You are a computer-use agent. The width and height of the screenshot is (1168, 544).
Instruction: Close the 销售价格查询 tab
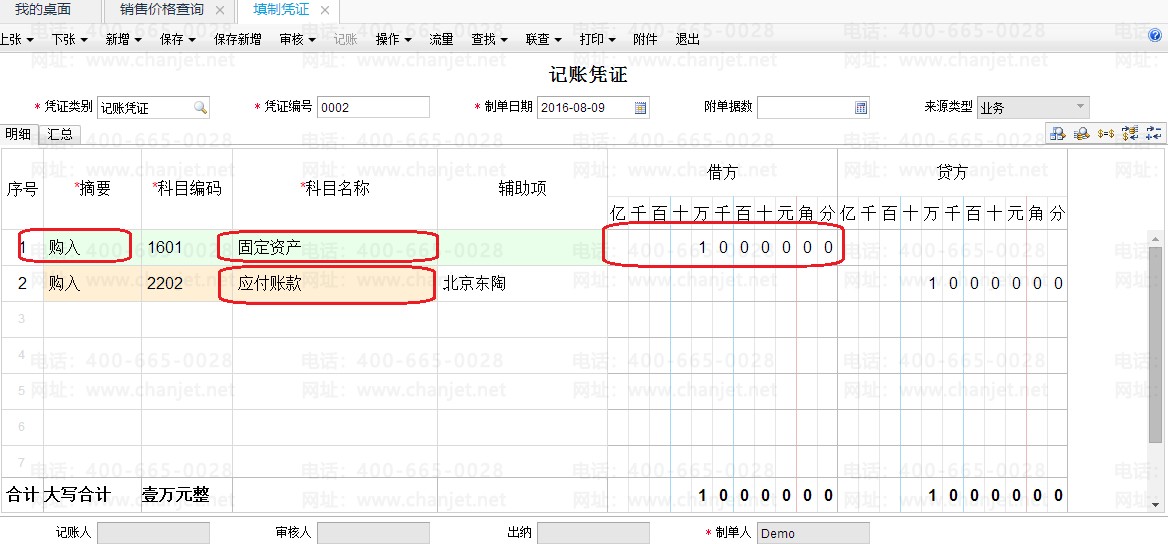click(220, 10)
